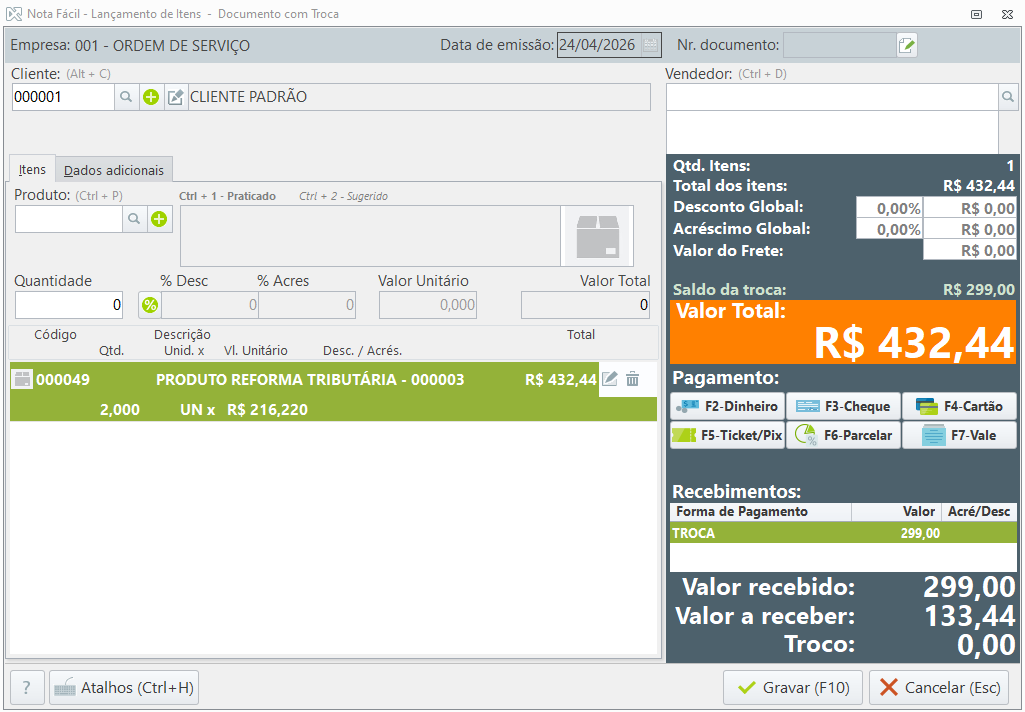Click the Vendedor input field
The width and height of the screenshot is (1025, 712).
pos(832,97)
